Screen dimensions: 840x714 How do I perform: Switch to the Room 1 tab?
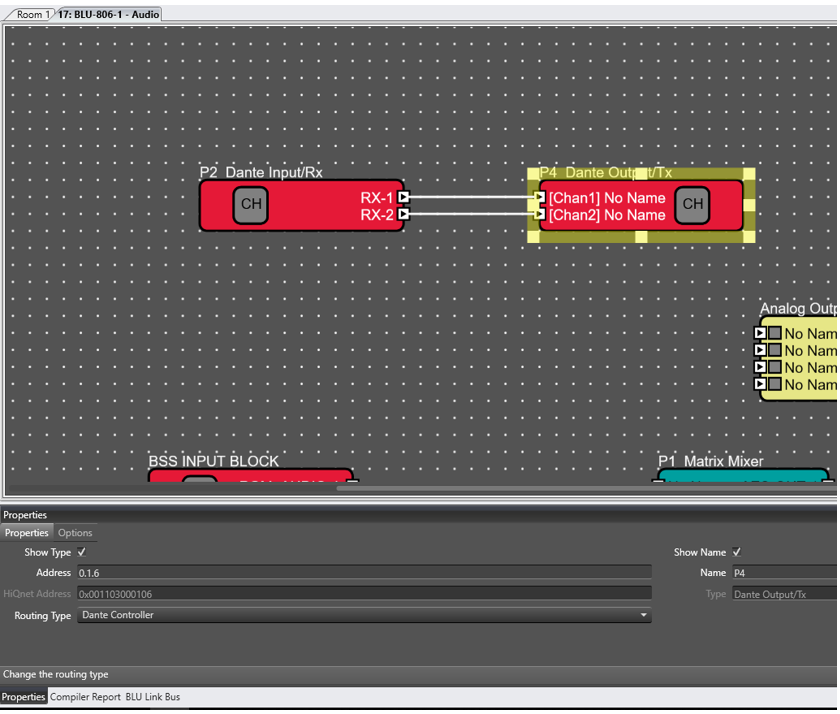point(30,14)
